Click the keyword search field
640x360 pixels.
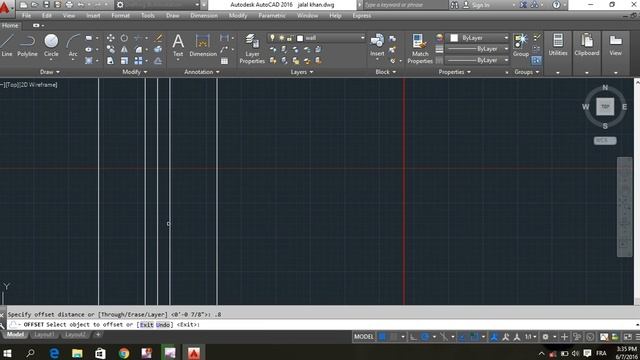click(x=405, y=5)
